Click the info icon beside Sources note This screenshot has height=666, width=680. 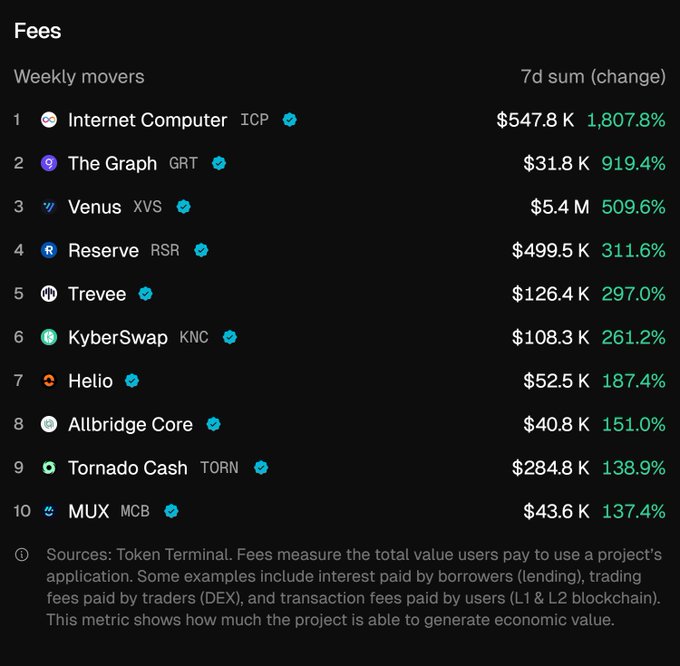[x=22, y=555]
